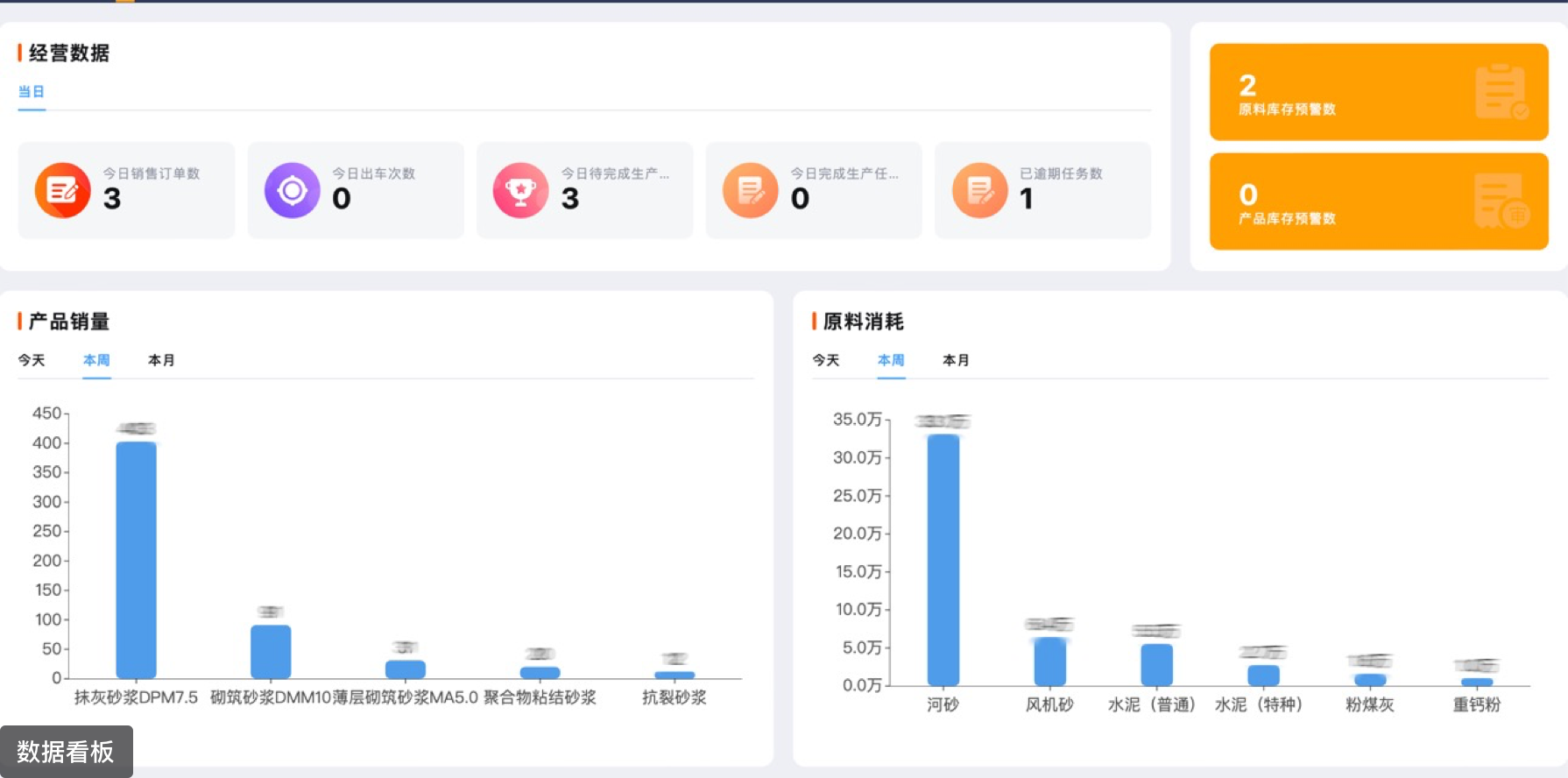Click the 今日完成生产任 count value 0
The width and height of the screenshot is (1568, 778).
[x=800, y=199]
